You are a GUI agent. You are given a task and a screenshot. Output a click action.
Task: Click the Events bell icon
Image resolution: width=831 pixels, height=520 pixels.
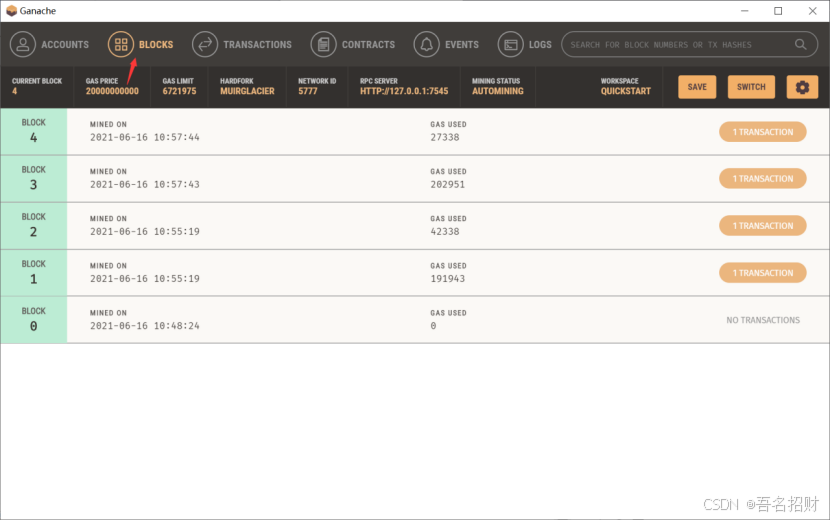(427, 44)
